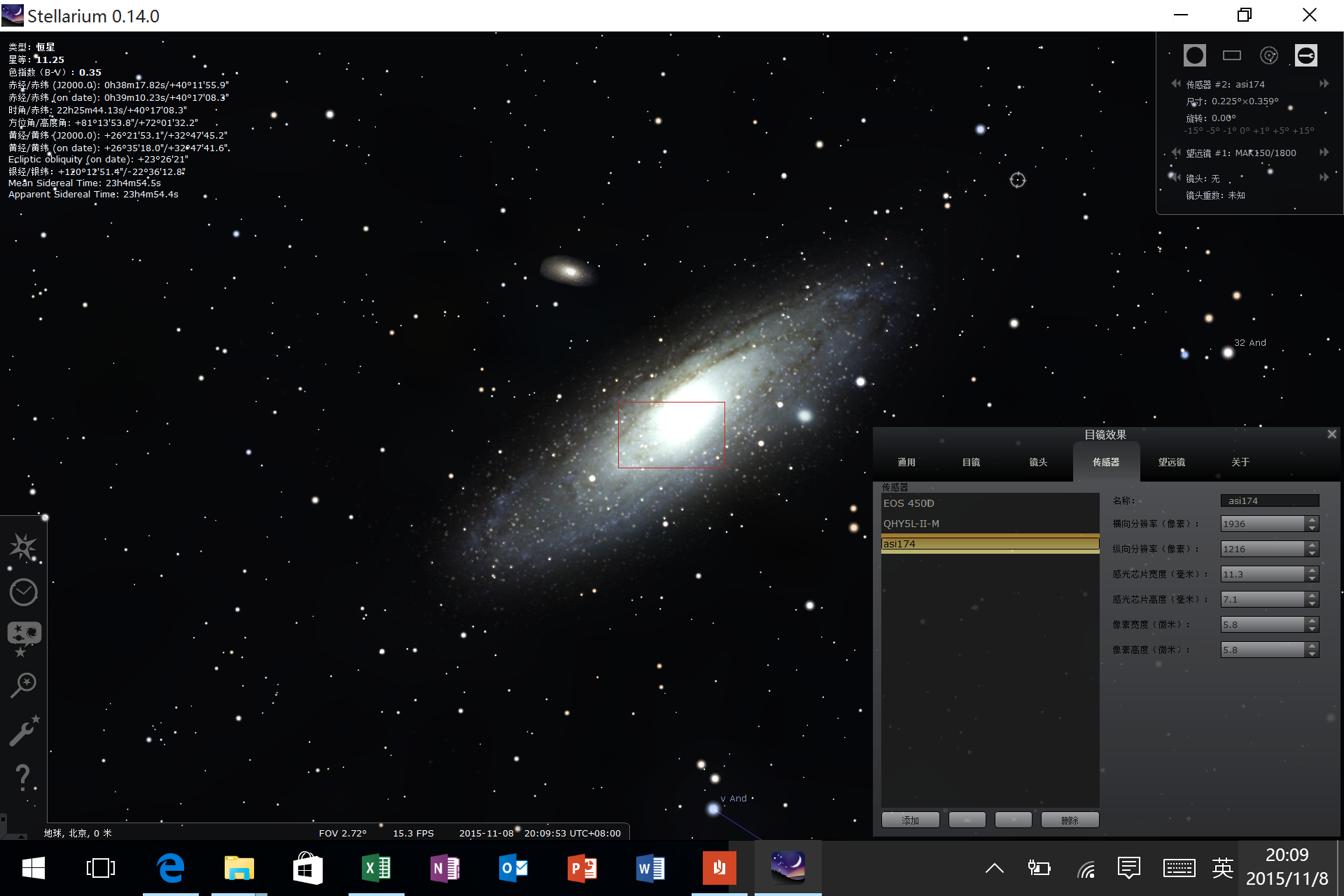
Task: Open the configuration window wrench icon
Action: pos(24,731)
